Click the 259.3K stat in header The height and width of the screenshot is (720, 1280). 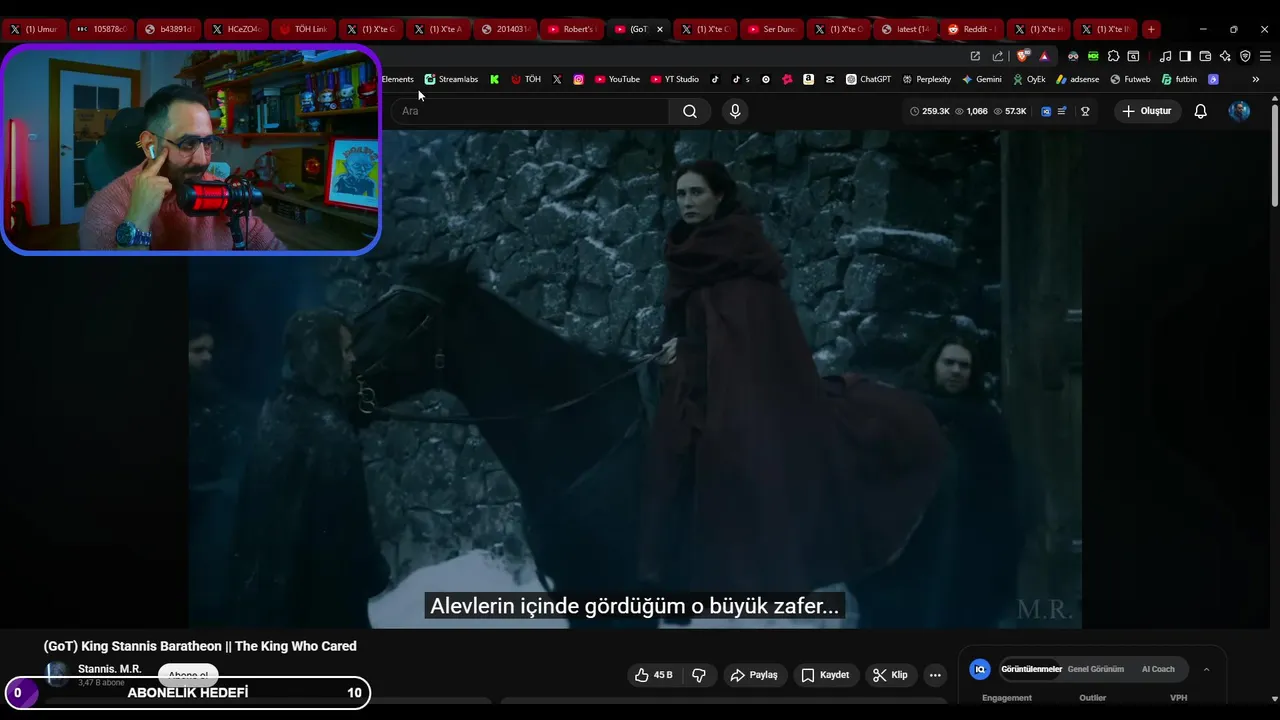click(930, 111)
